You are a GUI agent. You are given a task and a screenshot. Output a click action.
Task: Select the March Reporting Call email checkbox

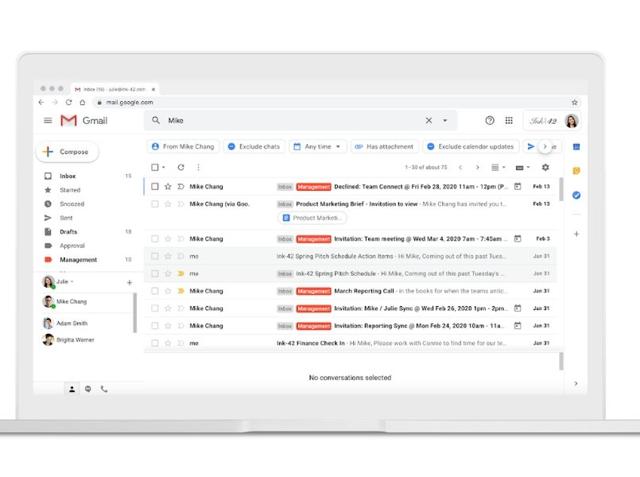pos(155,291)
